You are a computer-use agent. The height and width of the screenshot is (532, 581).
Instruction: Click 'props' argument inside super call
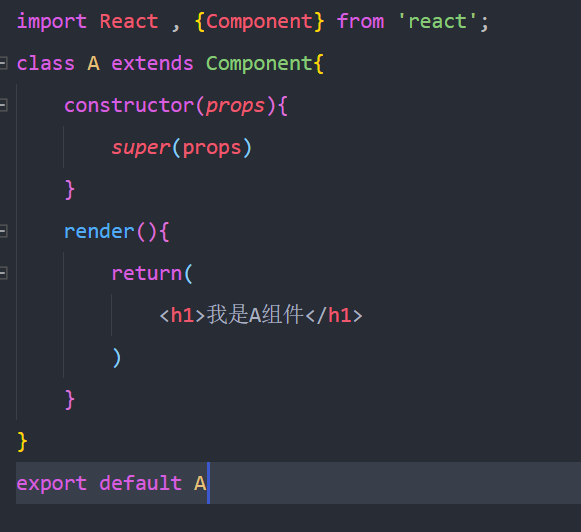click(x=212, y=148)
